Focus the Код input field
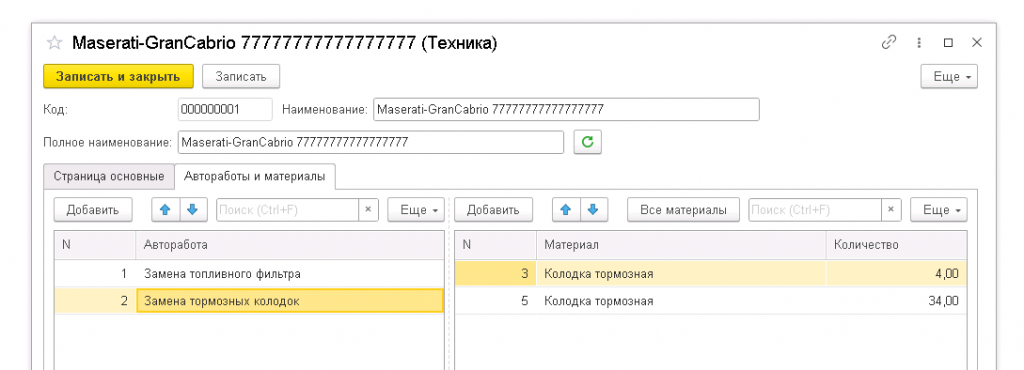 [225, 110]
